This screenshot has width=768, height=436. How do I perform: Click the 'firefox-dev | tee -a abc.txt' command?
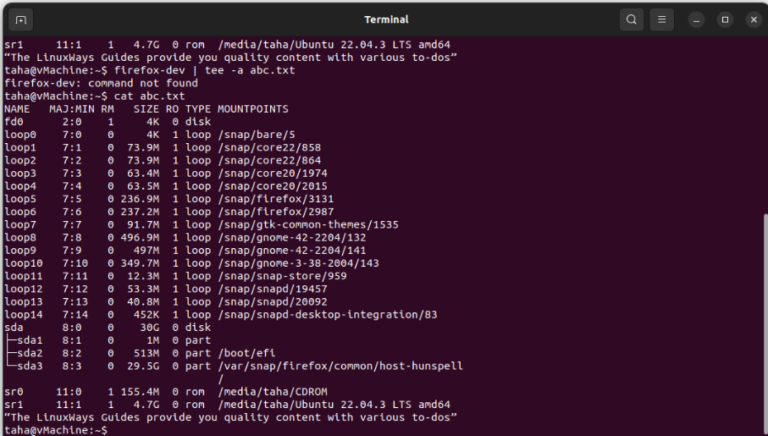point(204,71)
